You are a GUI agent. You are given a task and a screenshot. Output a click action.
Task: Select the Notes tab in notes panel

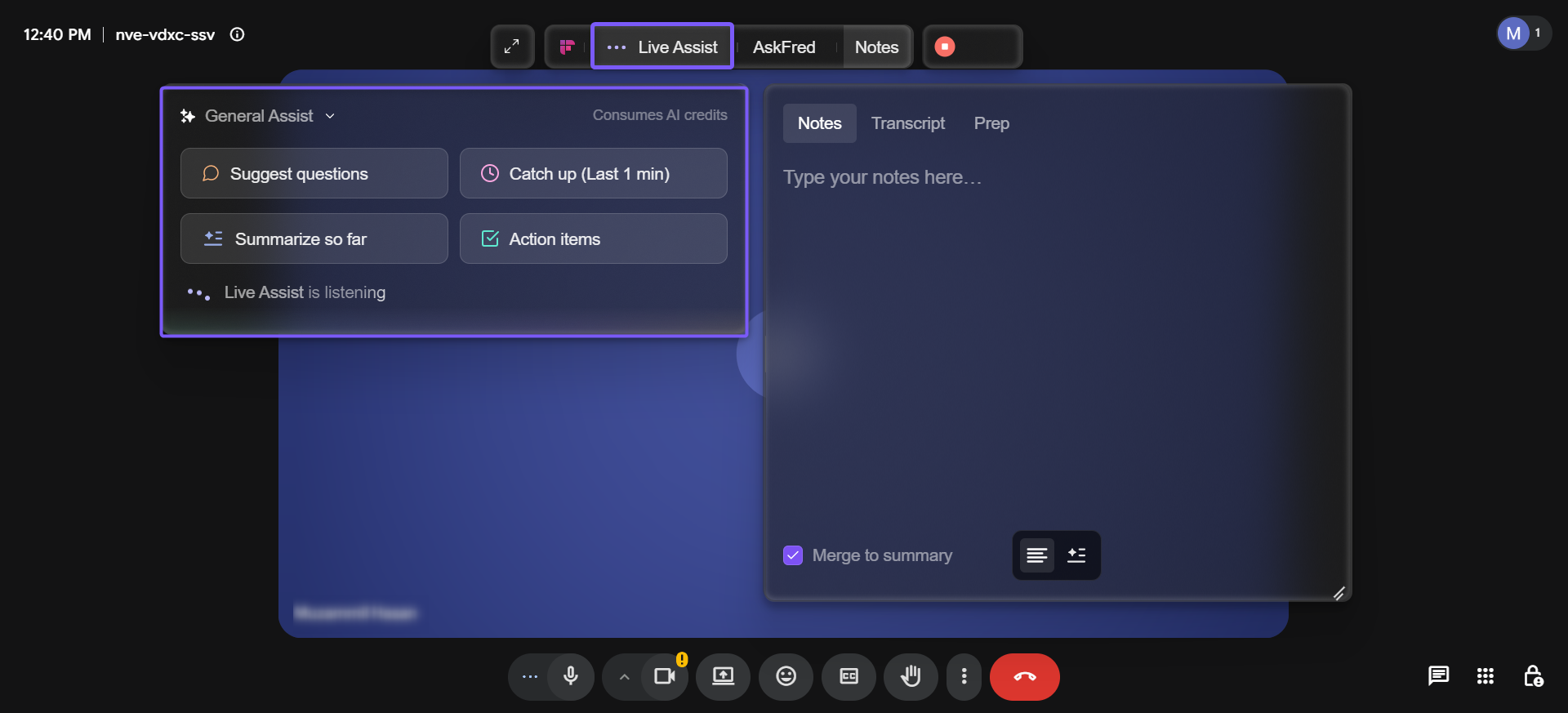(x=819, y=123)
